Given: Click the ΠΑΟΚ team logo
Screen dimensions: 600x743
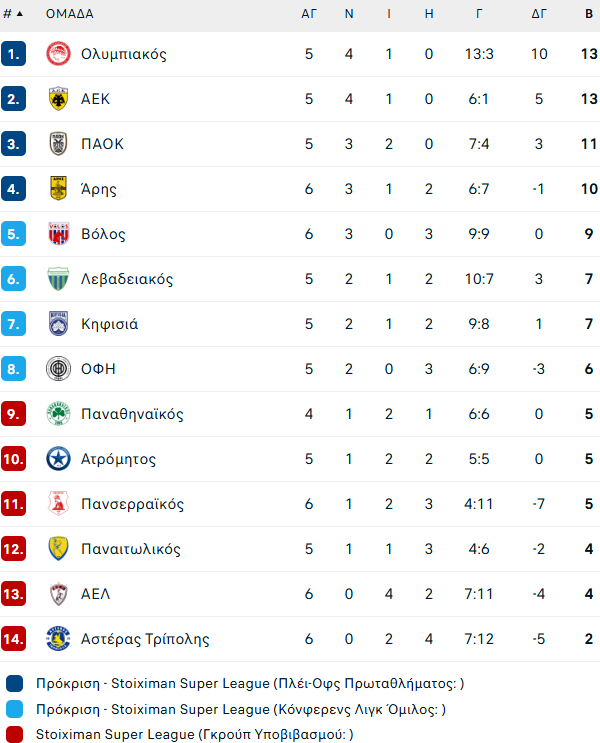Looking at the screenshot, I should tap(58, 144).
